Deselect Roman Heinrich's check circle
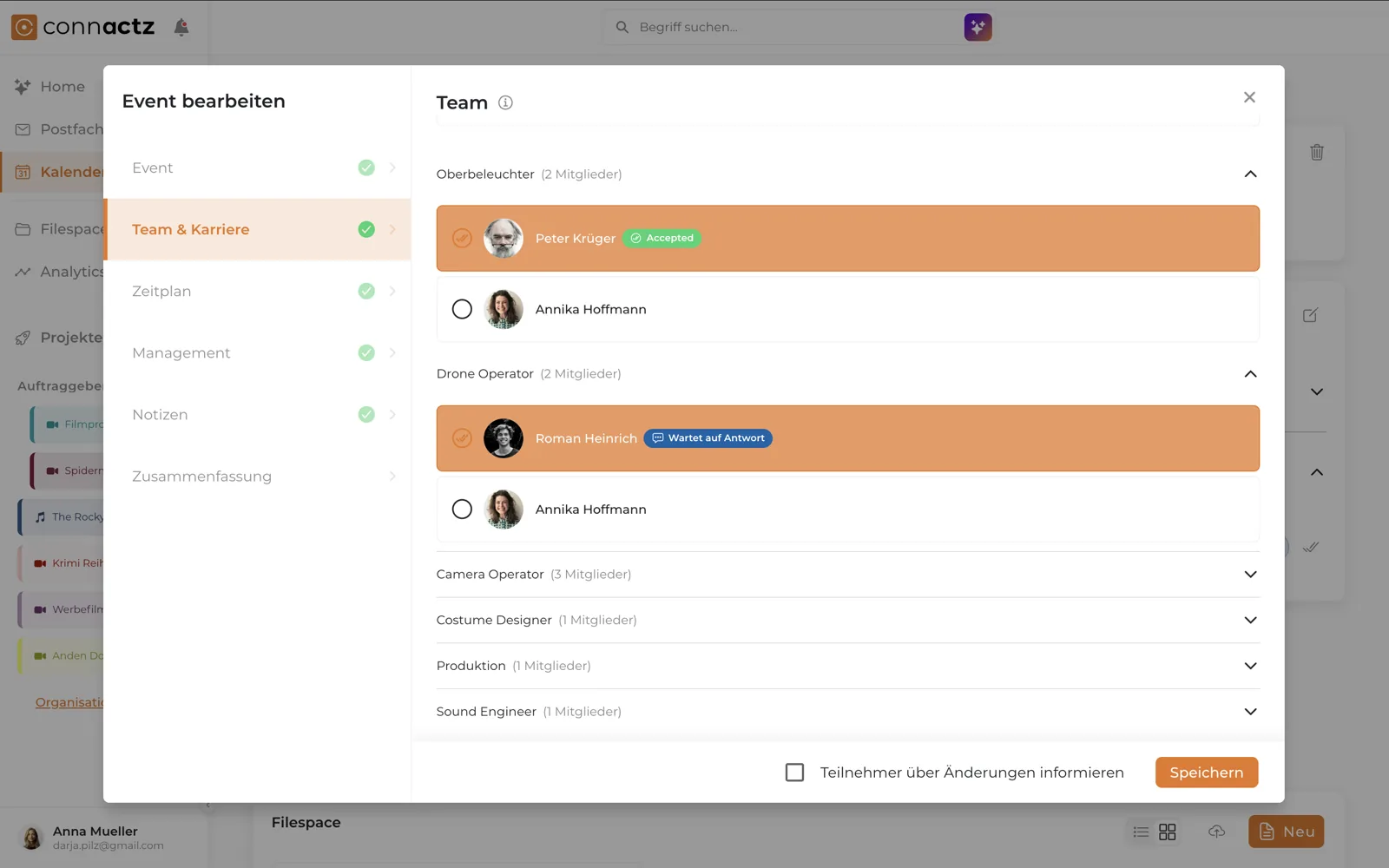 point(462,438)
